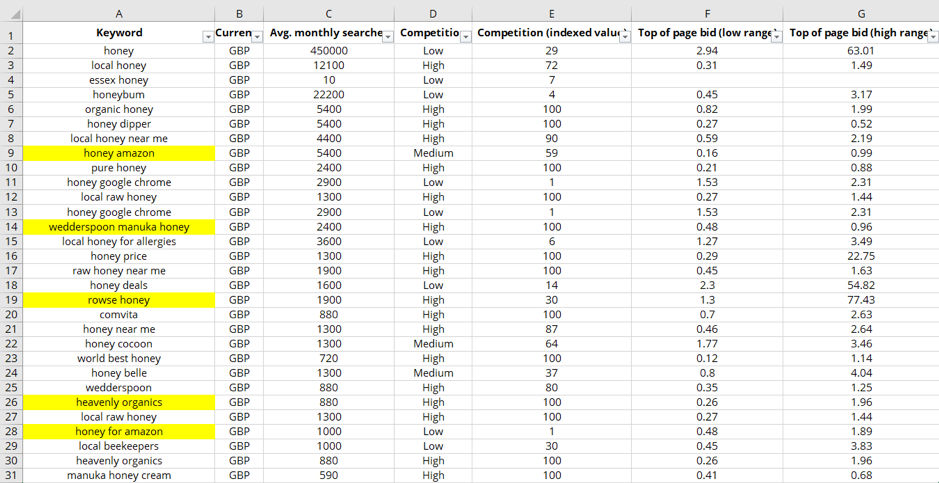Image resolution: width=939 pixels, height=483 pixels.
Task: Select row 19 header number
Action: click(11, 300)
